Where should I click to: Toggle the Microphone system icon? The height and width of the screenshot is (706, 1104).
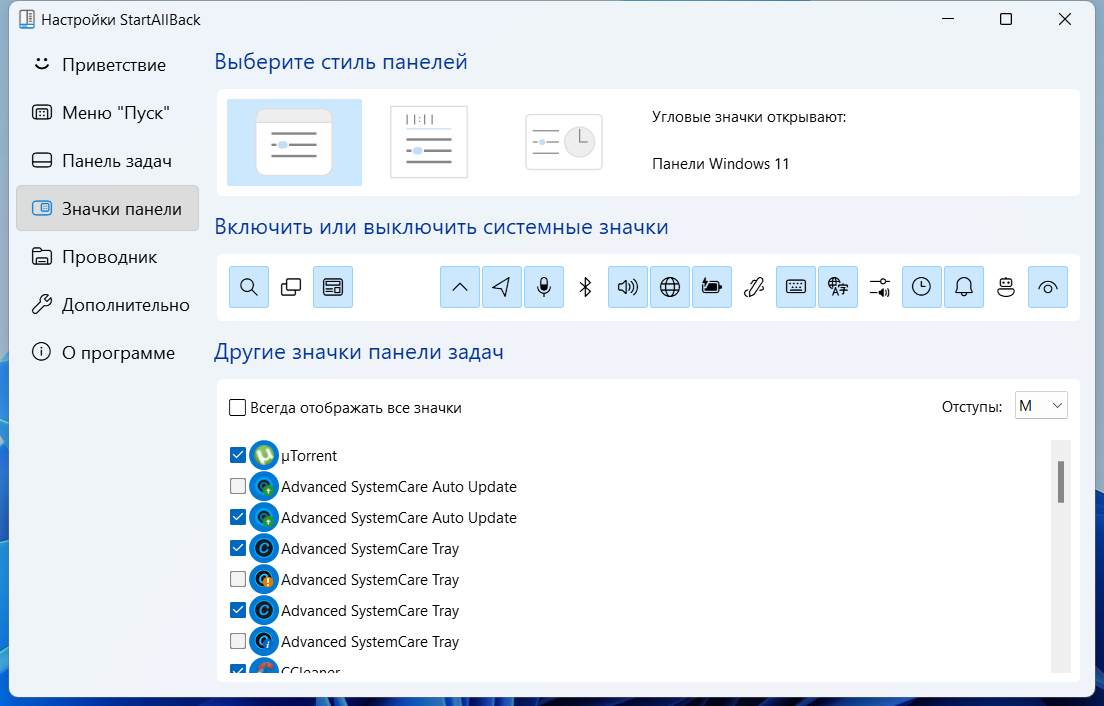pyautogui.click(x=544, y=287)
